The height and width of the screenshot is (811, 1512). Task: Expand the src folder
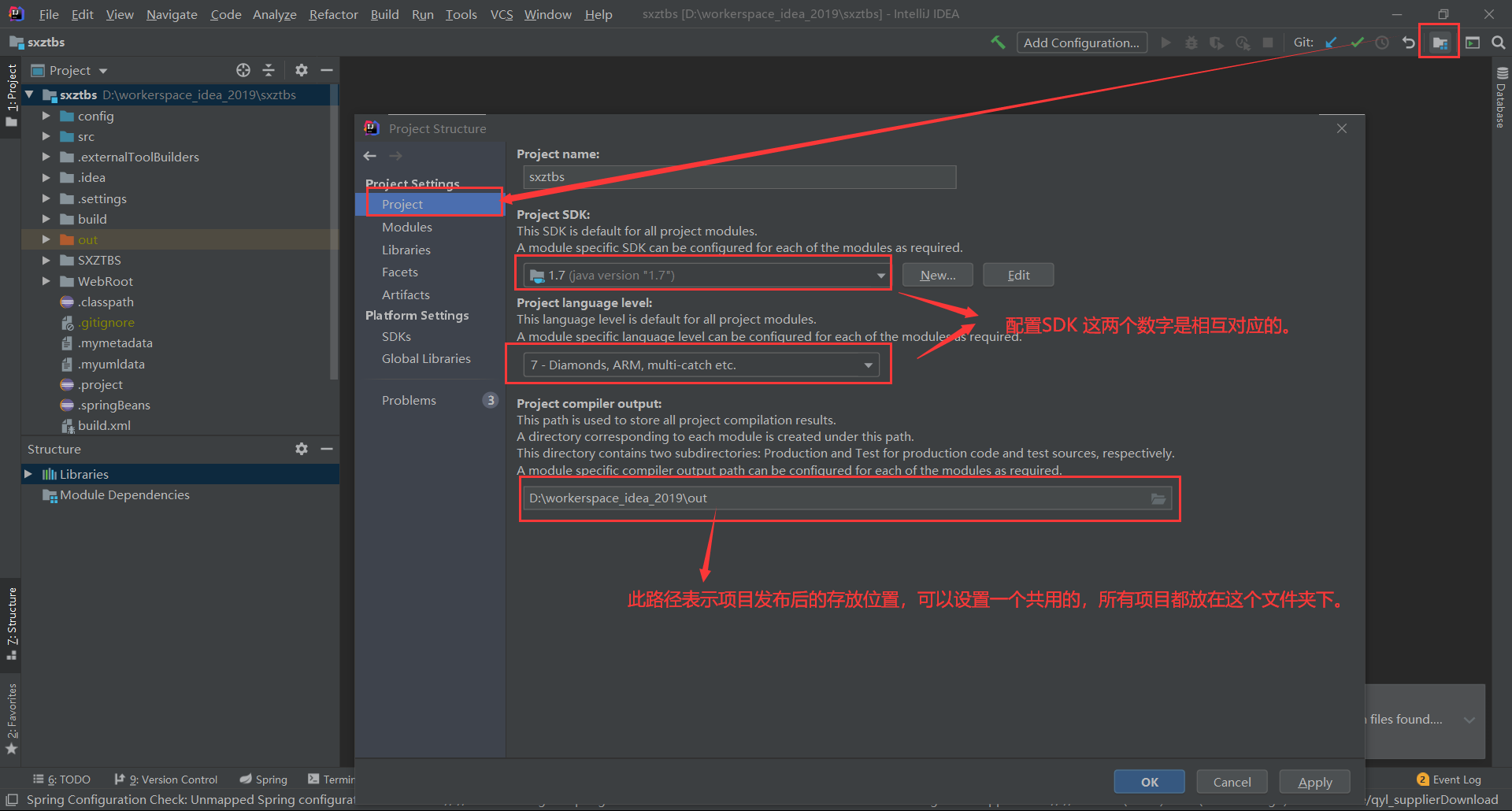(x=46, y=136)
